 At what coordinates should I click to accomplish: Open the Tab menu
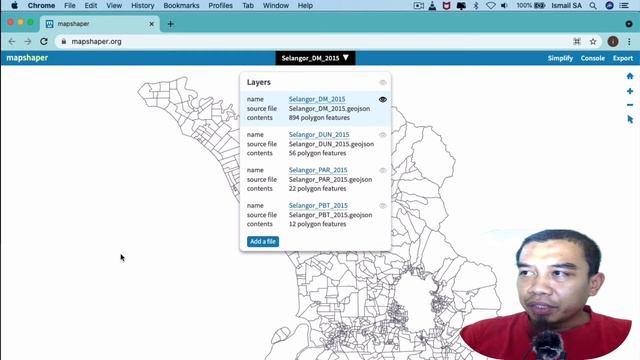coord(248,6)
